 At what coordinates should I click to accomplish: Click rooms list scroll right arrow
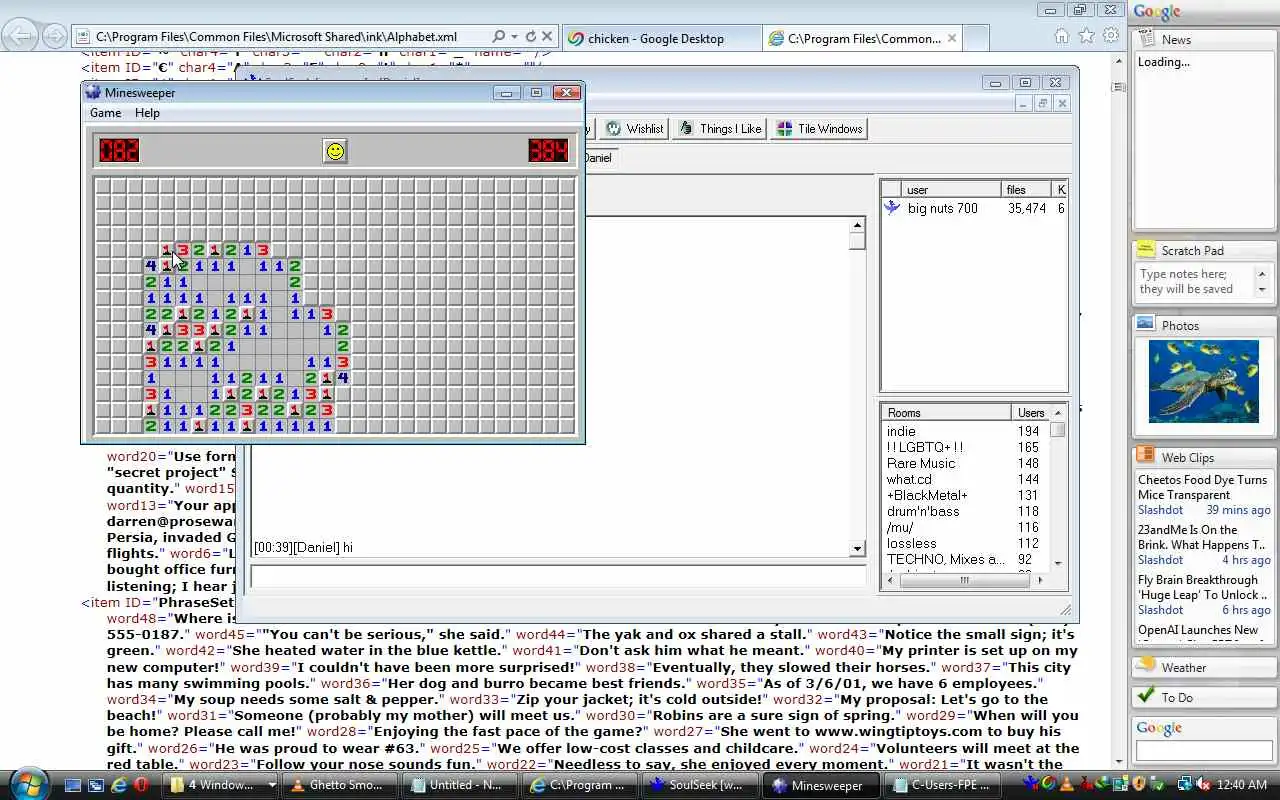1040,580
